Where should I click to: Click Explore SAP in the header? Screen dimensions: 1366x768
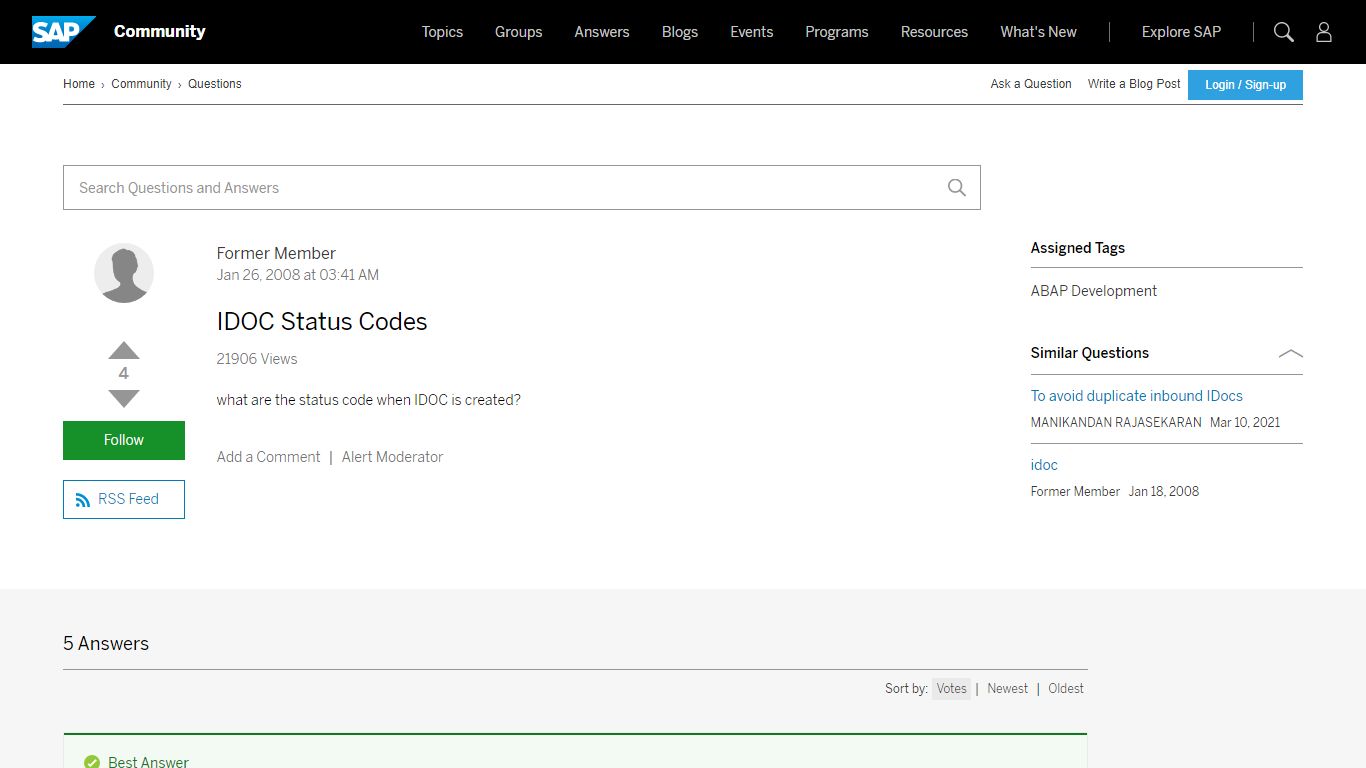point(1181,32)
